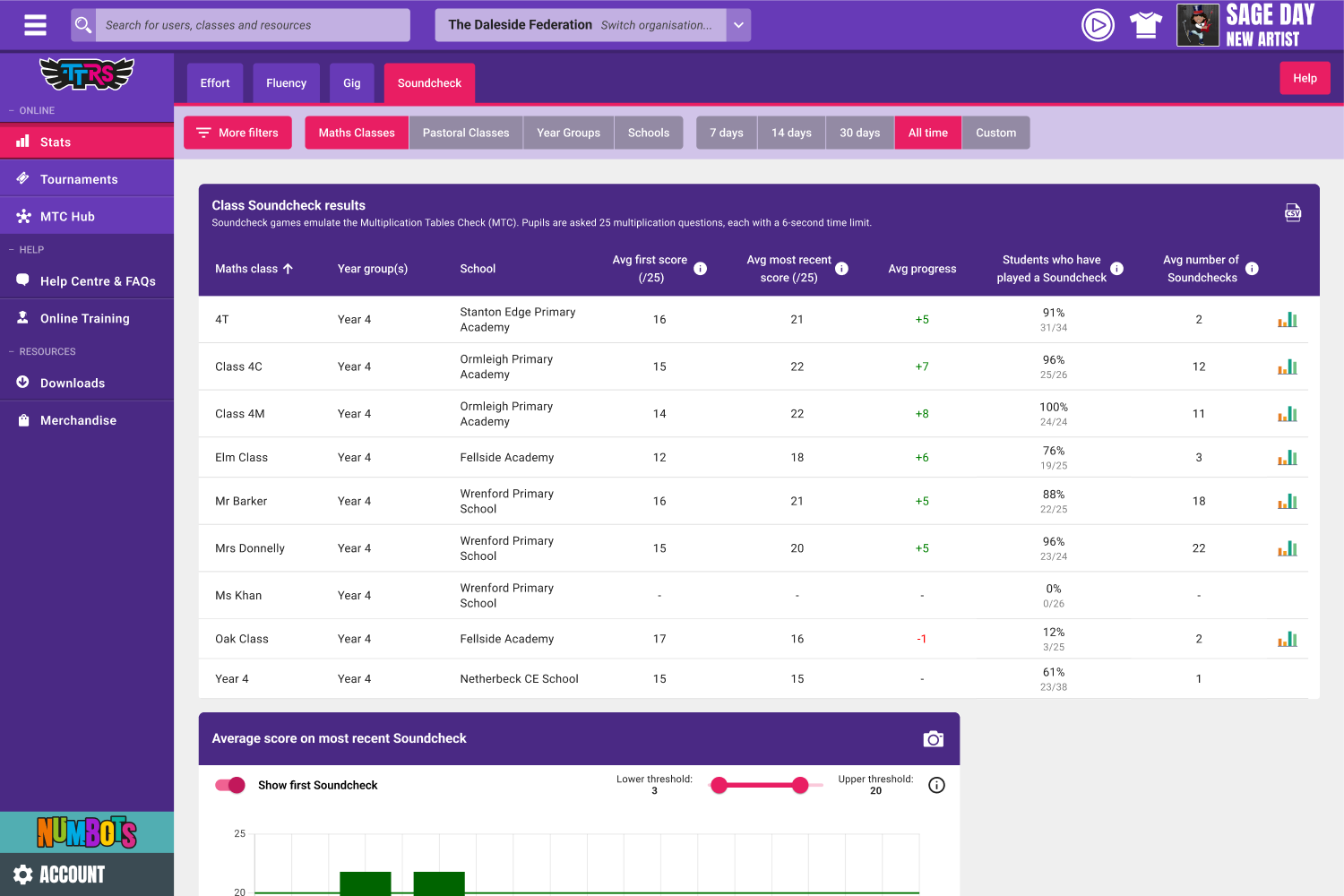Toggle the Show first Soundcheck switch
The width and height of the screenshot is (1344, 896).
(x=230, y=786)
